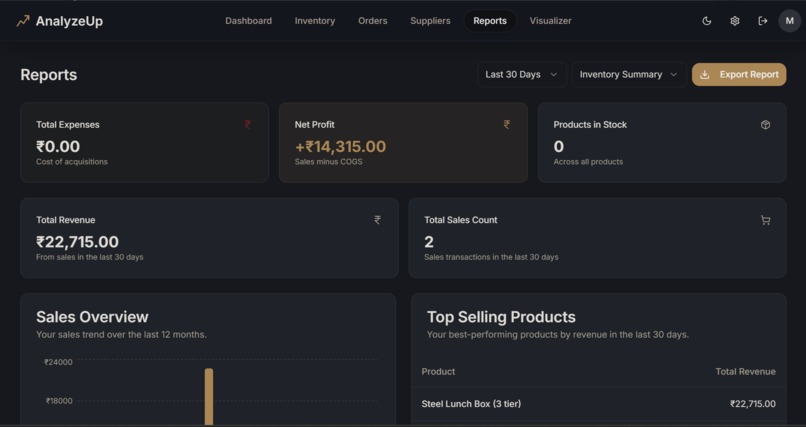The image size is (806, 427).
Task: Click rupee icon in Total Expenses card
Action: click(248, 124)
